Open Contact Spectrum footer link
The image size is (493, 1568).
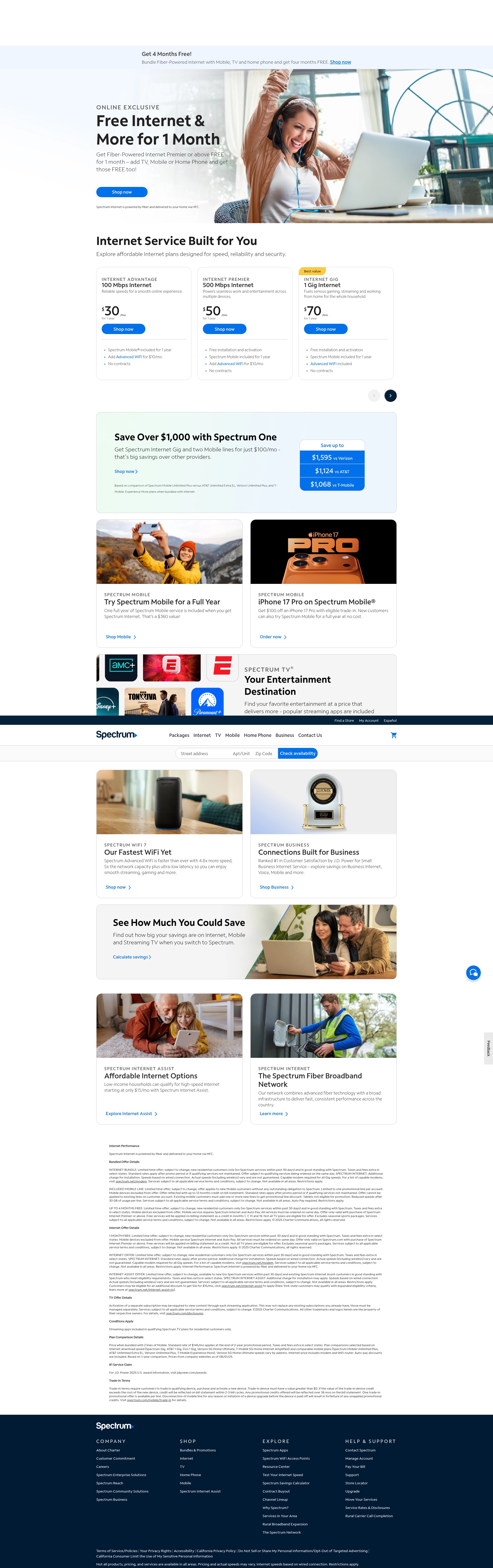[x=360, y=1450]
